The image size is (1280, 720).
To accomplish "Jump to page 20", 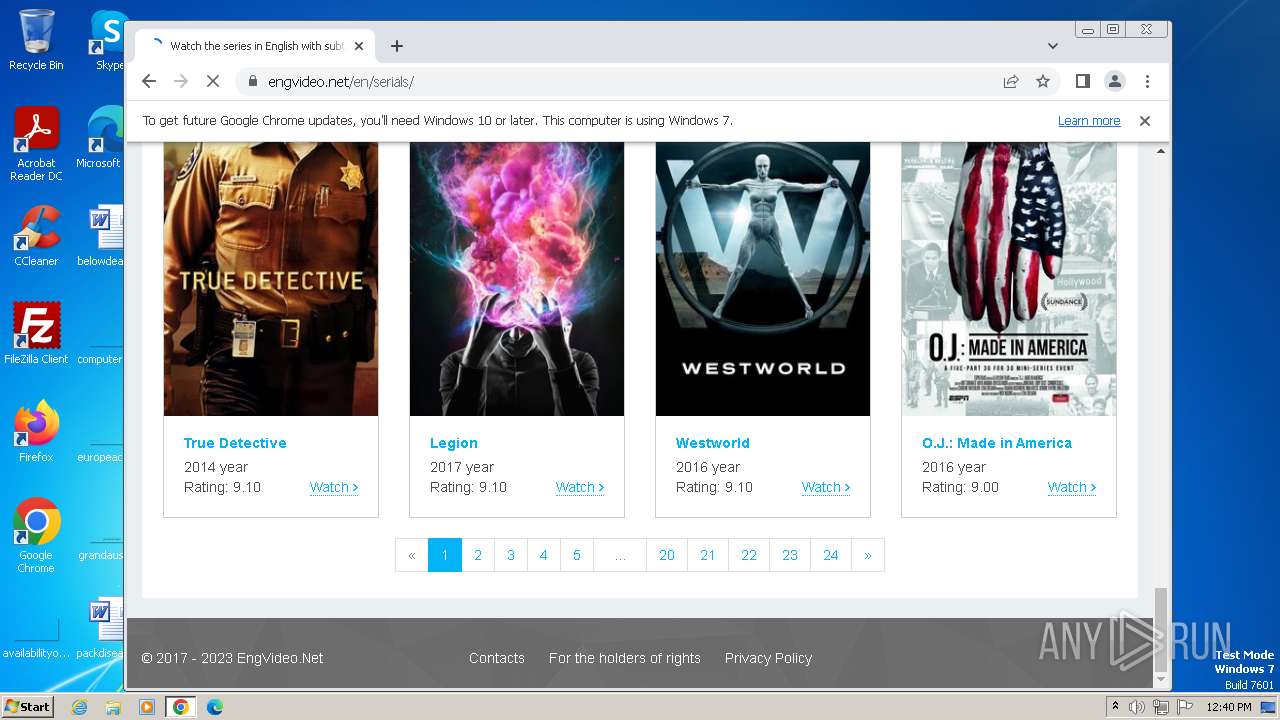I will pos(667,555).
